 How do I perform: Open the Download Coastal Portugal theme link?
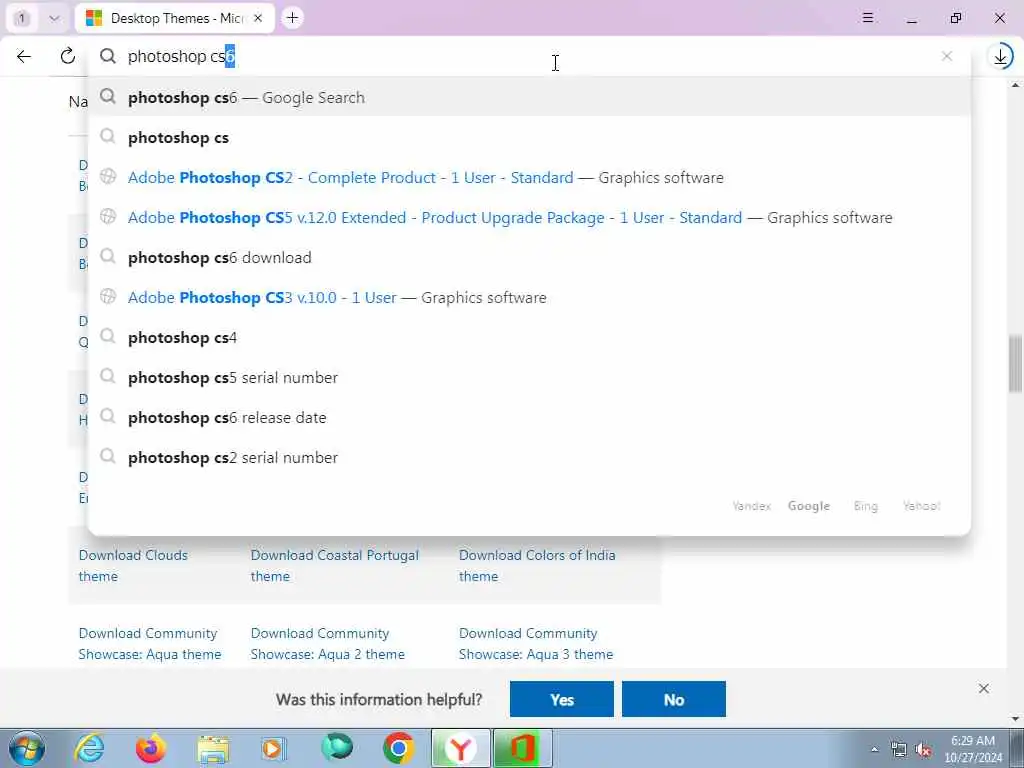(334, 566)
